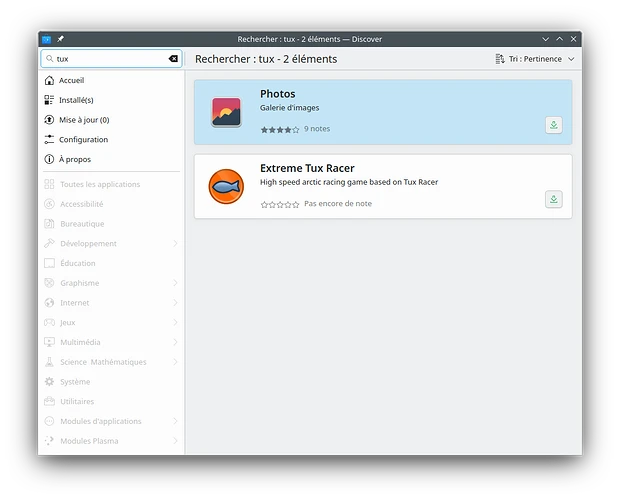
Task: Clear the search field with the erase icon
Action: coord(173,59)
